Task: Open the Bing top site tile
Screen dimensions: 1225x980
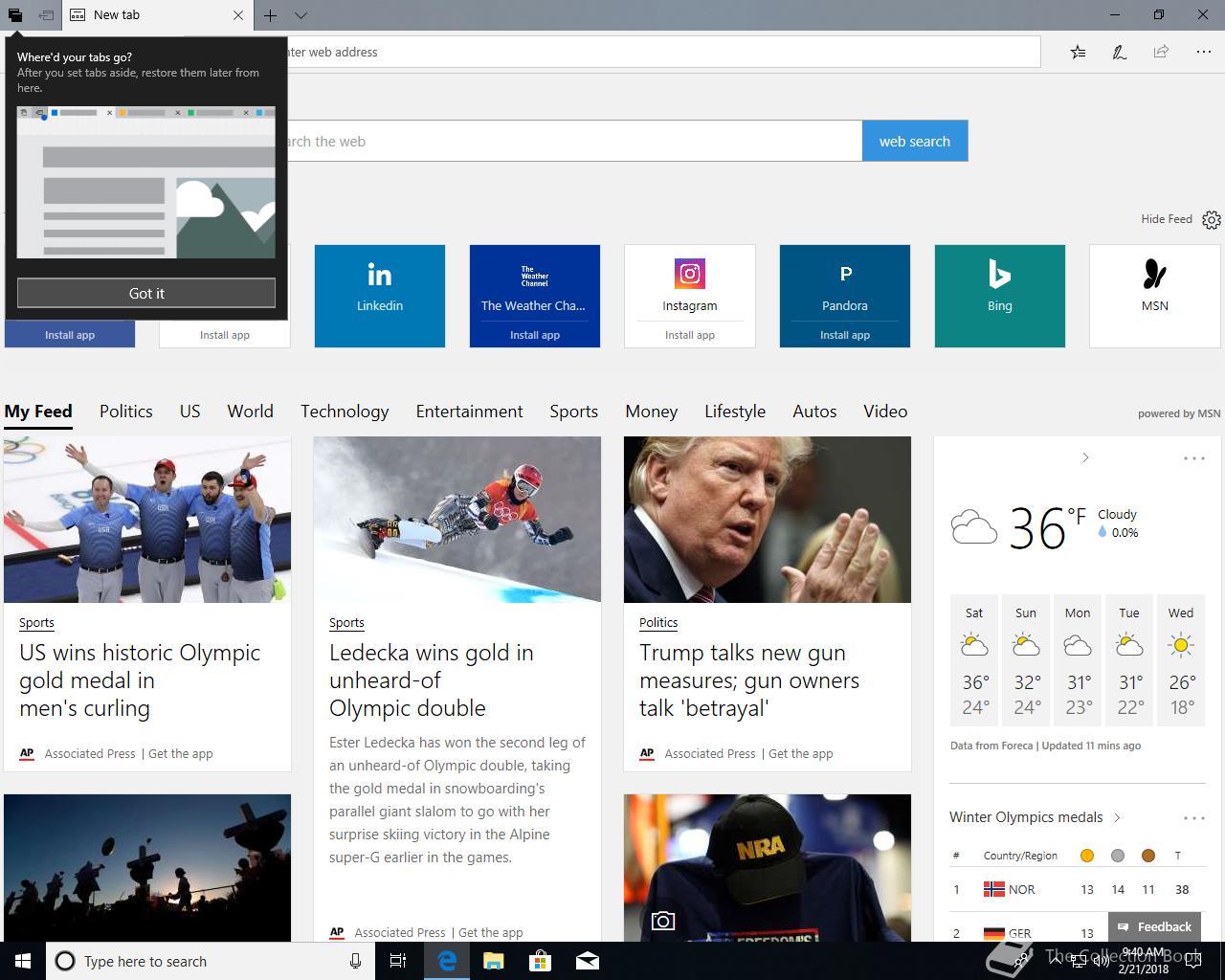Action: pyautogui.click(x=1000, y=296)
